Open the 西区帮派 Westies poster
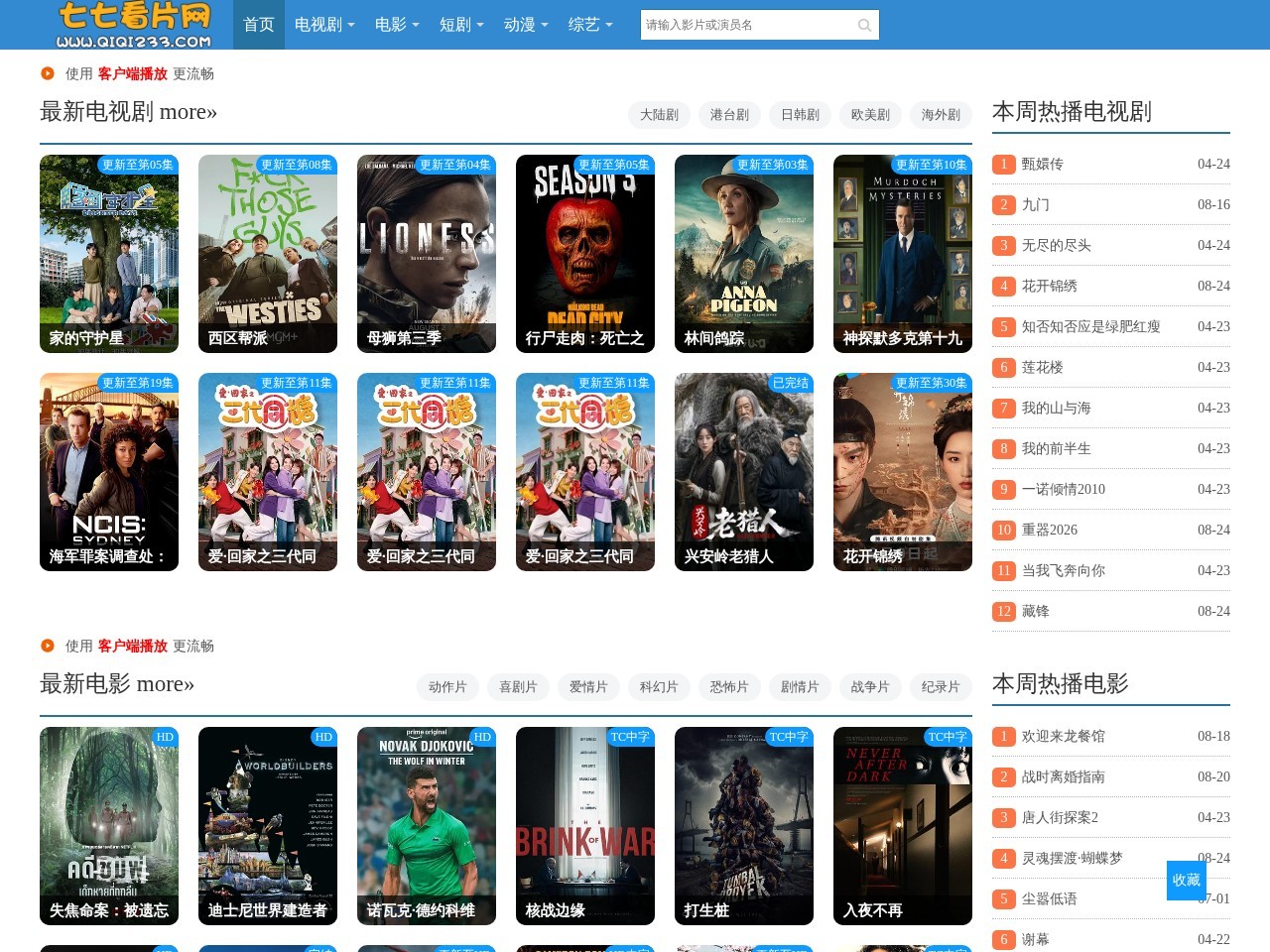Viewport: 1270px width, 952px height. pyautogui.click(x=268, y=254)
